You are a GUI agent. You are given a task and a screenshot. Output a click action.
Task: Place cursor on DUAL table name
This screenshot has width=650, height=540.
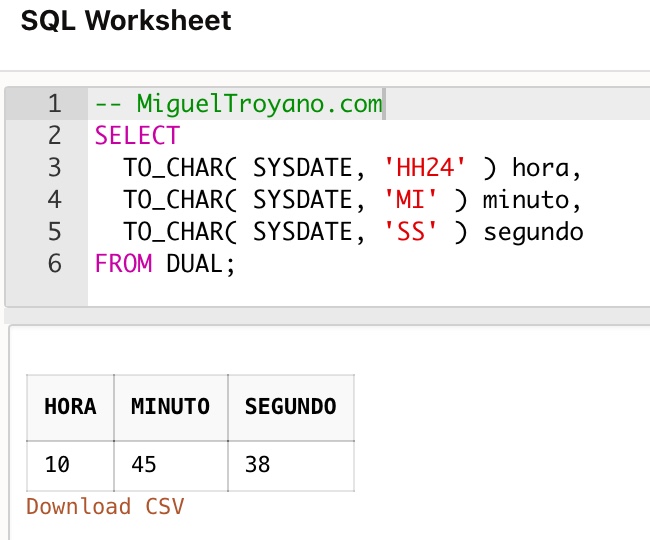tap(194, 264)
